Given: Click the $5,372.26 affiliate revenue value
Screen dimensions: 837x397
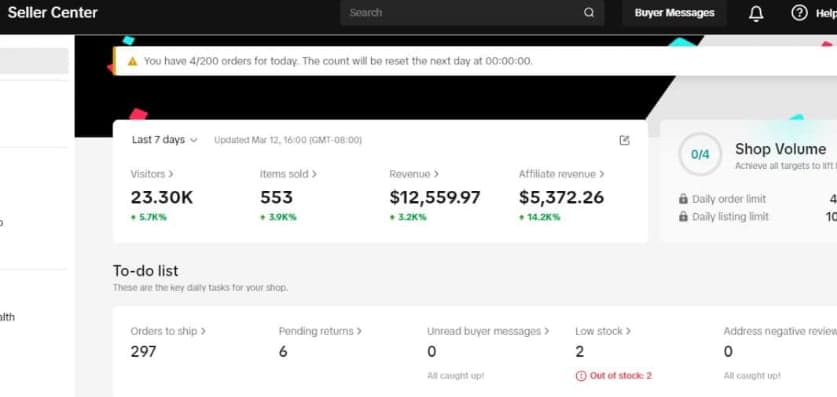Looking at the screenshot, I should [562, 197].
